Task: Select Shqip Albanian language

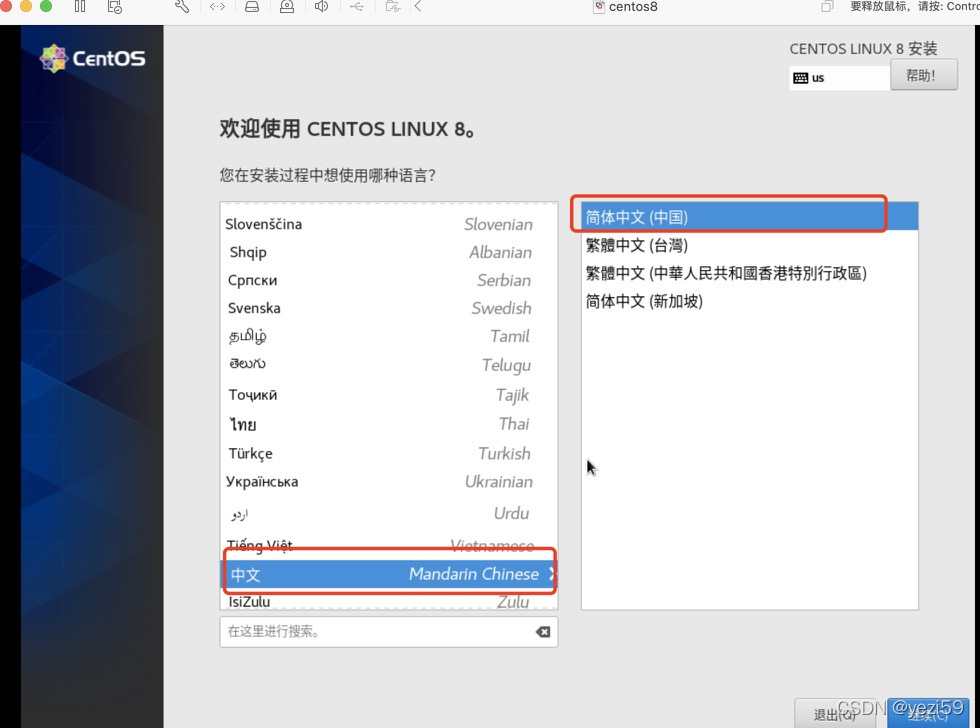Action: (x=389, y=252)
